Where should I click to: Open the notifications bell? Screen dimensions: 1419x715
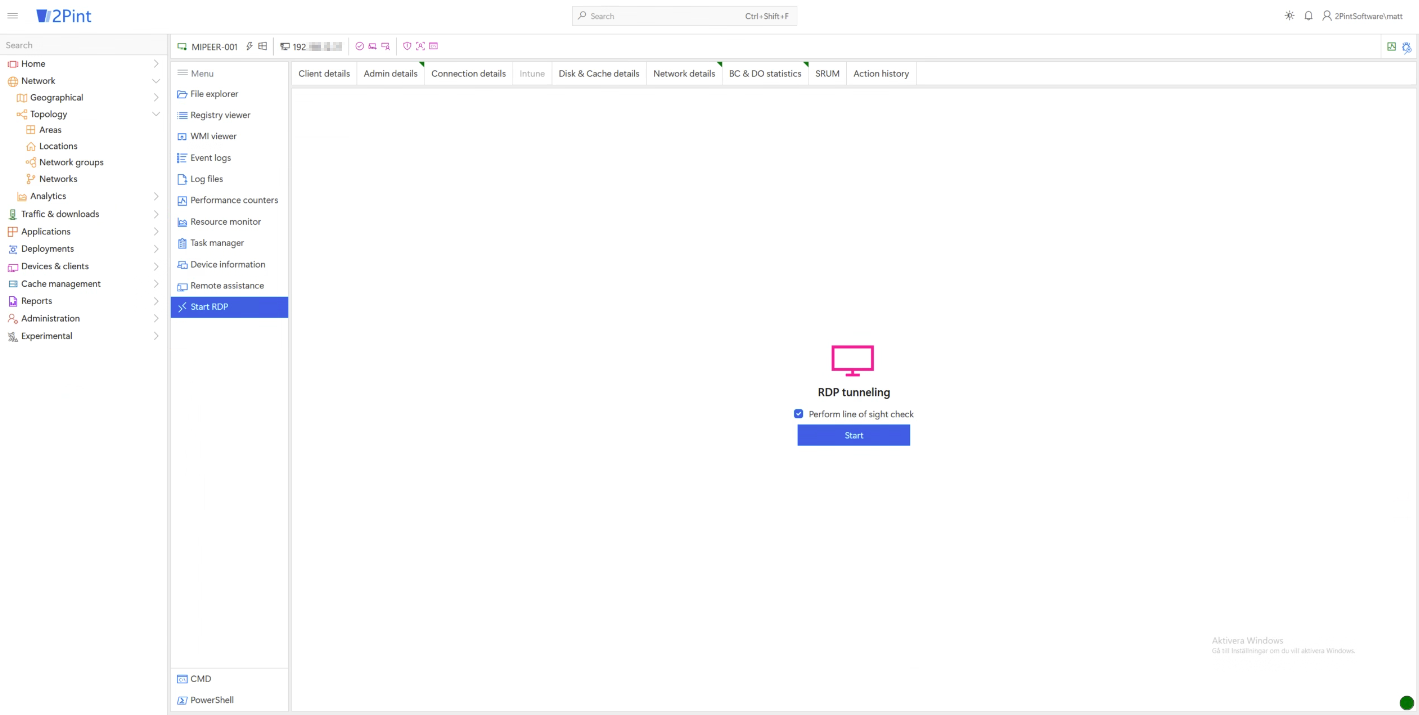(1308, 16)
